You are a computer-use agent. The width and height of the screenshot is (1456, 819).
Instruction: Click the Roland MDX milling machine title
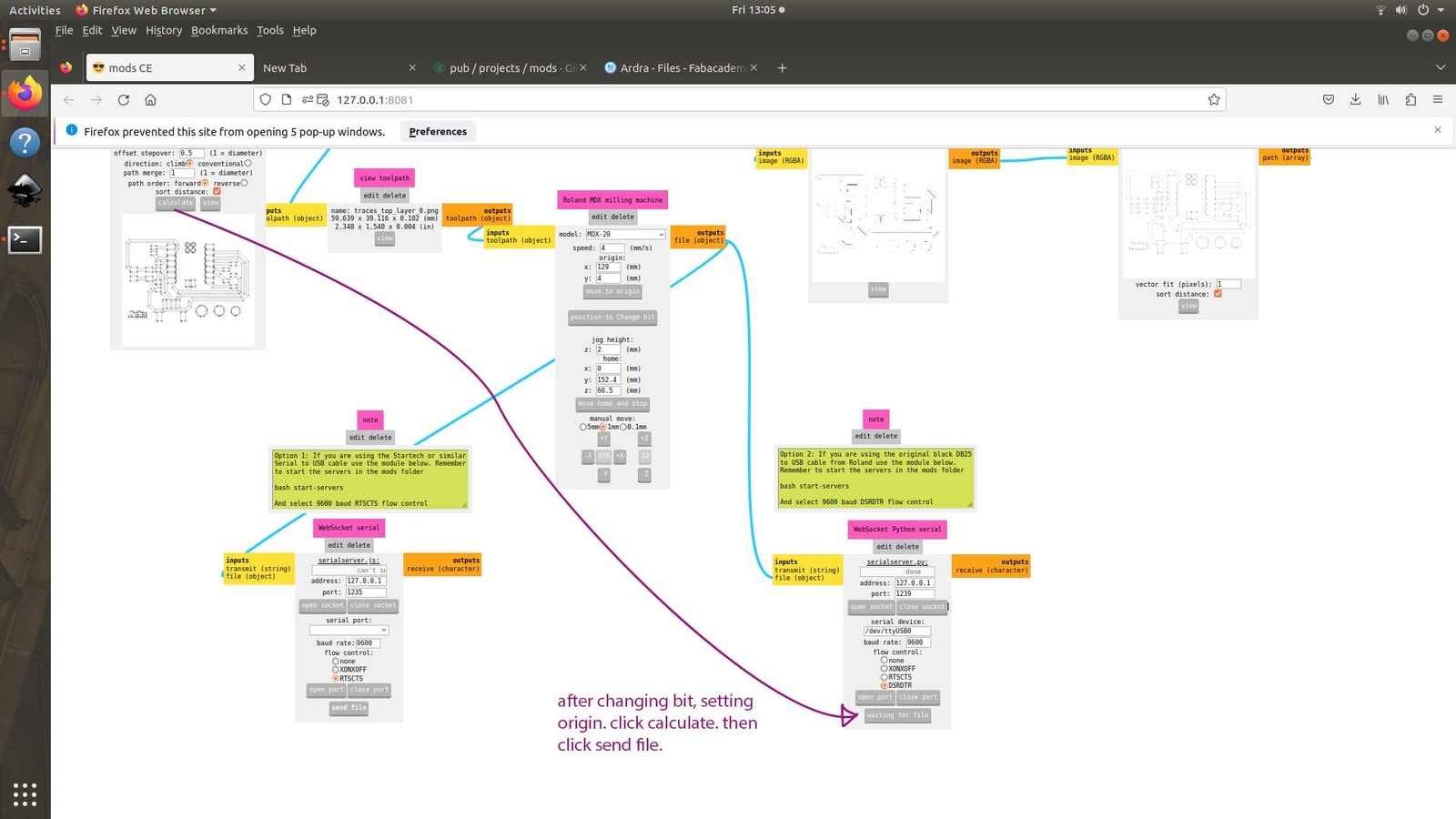612,200
